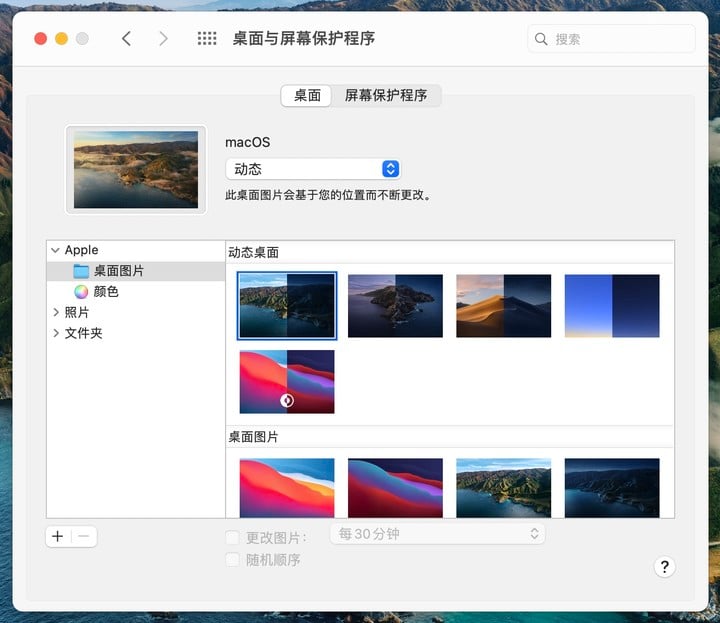
Task: Click the minus button to remove folder
Action: 84,536
